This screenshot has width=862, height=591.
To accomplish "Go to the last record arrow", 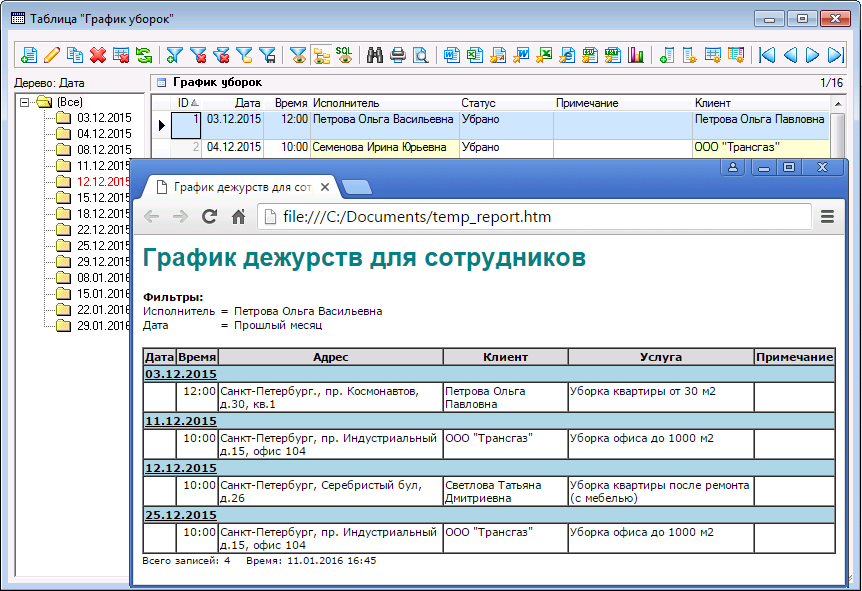I will click(837, 55).
